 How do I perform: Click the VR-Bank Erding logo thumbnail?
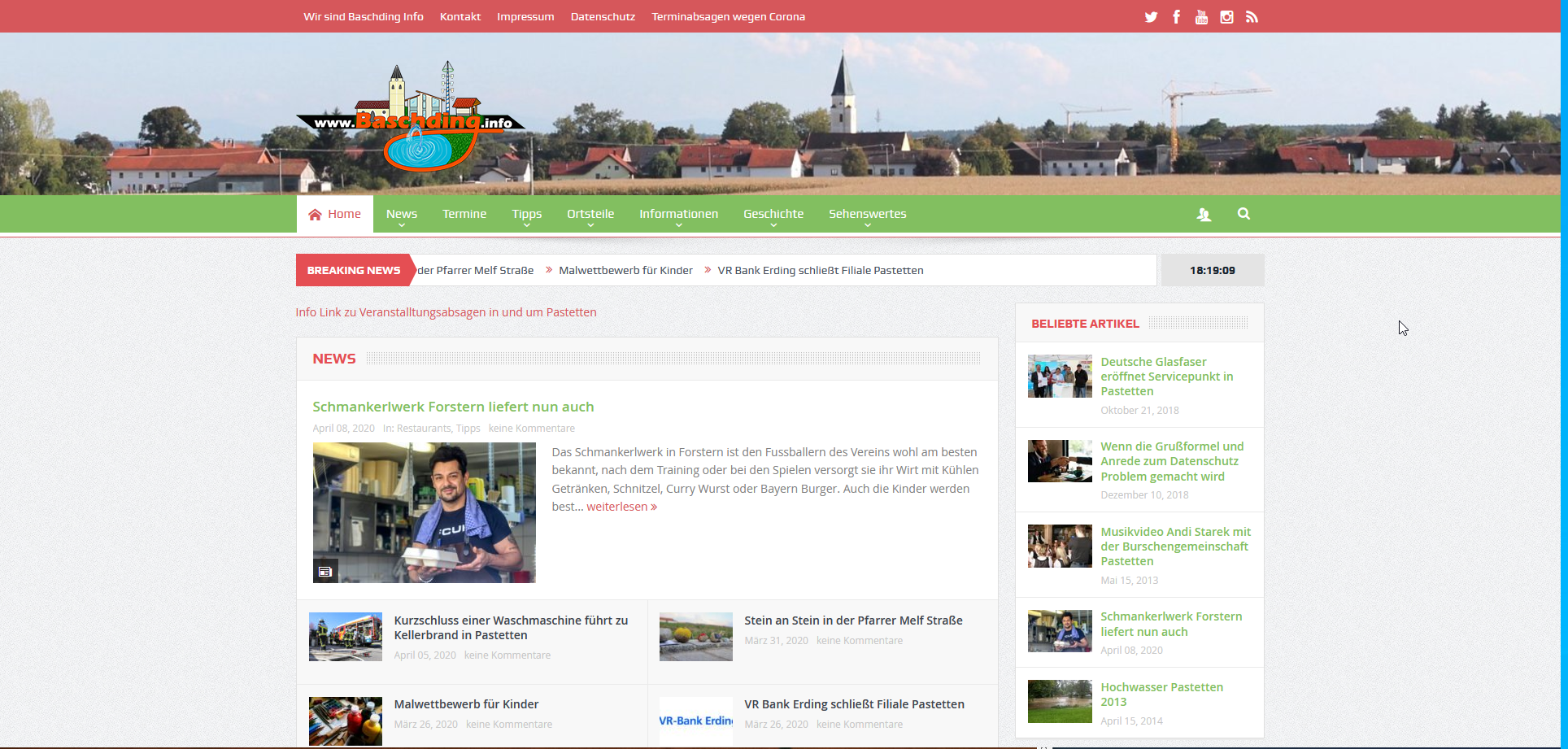coord(695,721)
